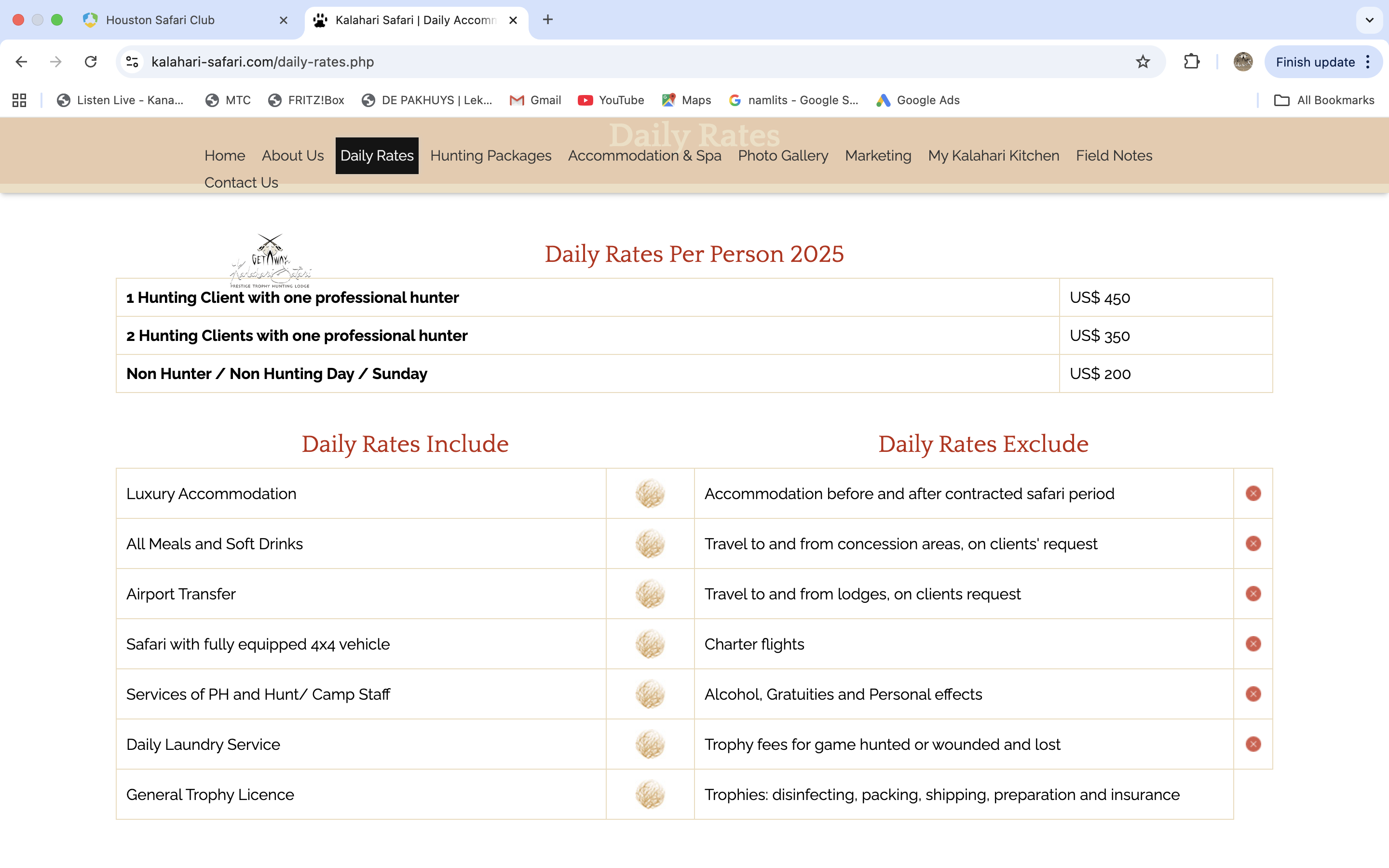Click the US$ 350 rate cell

(1166, 335)
